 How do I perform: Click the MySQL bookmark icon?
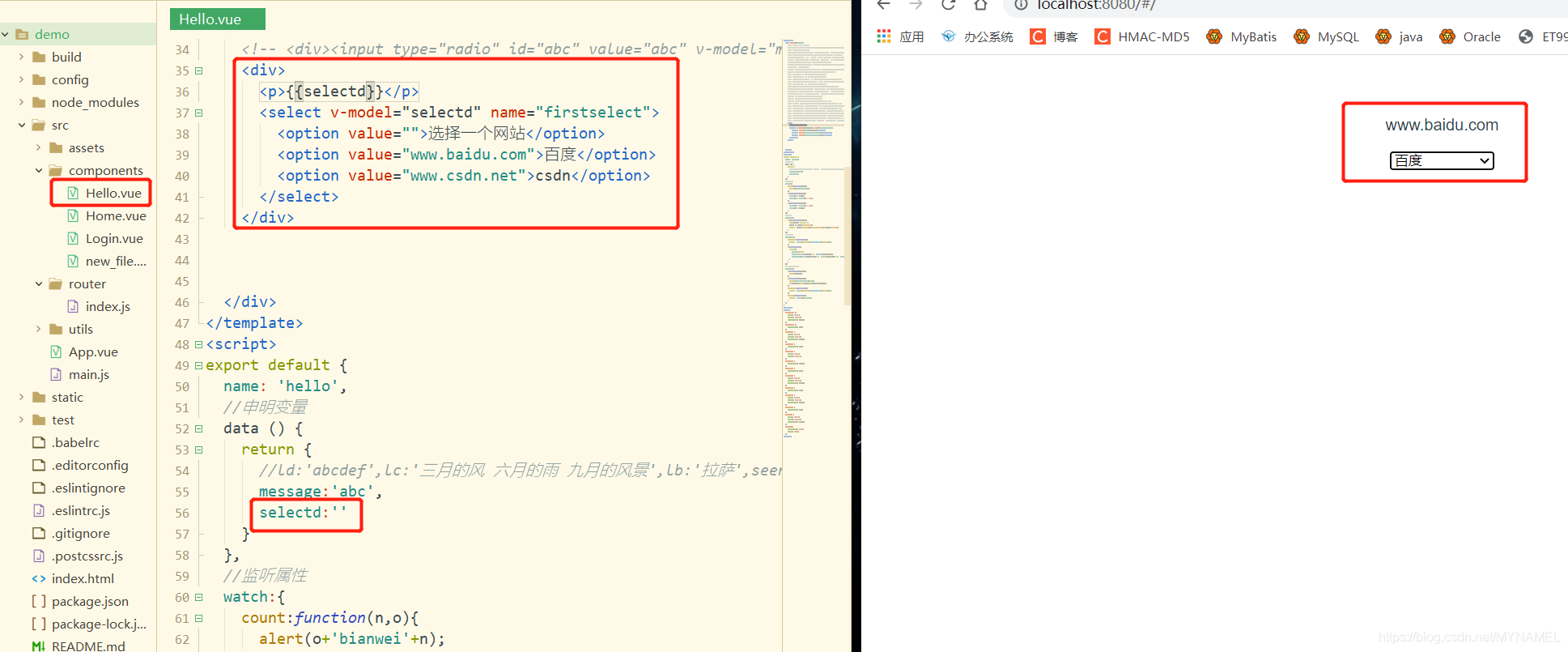pos(1302,36)
